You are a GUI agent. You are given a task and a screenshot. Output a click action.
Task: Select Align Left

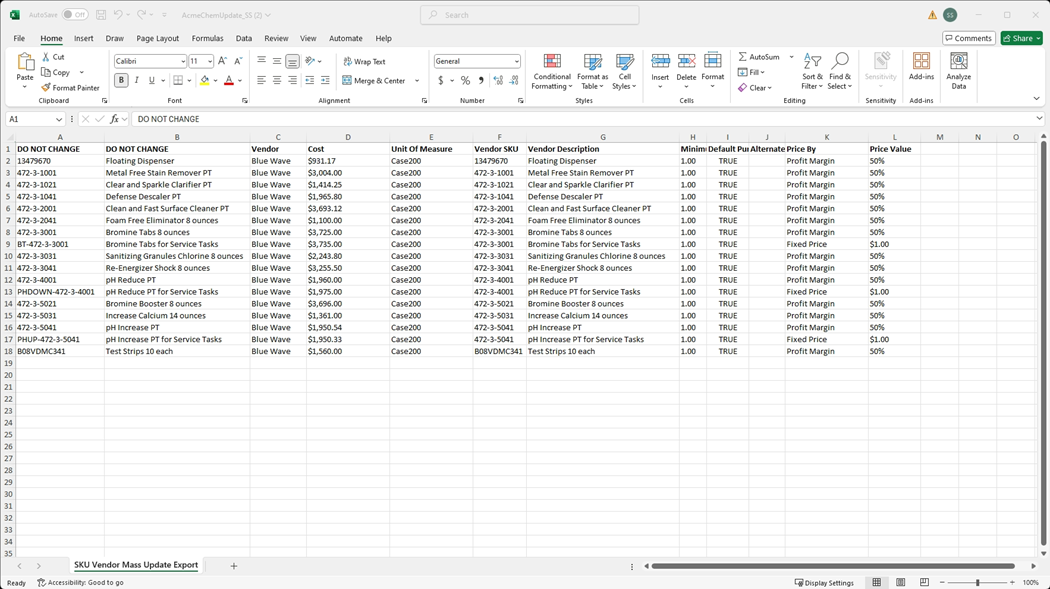pos(261,80)
